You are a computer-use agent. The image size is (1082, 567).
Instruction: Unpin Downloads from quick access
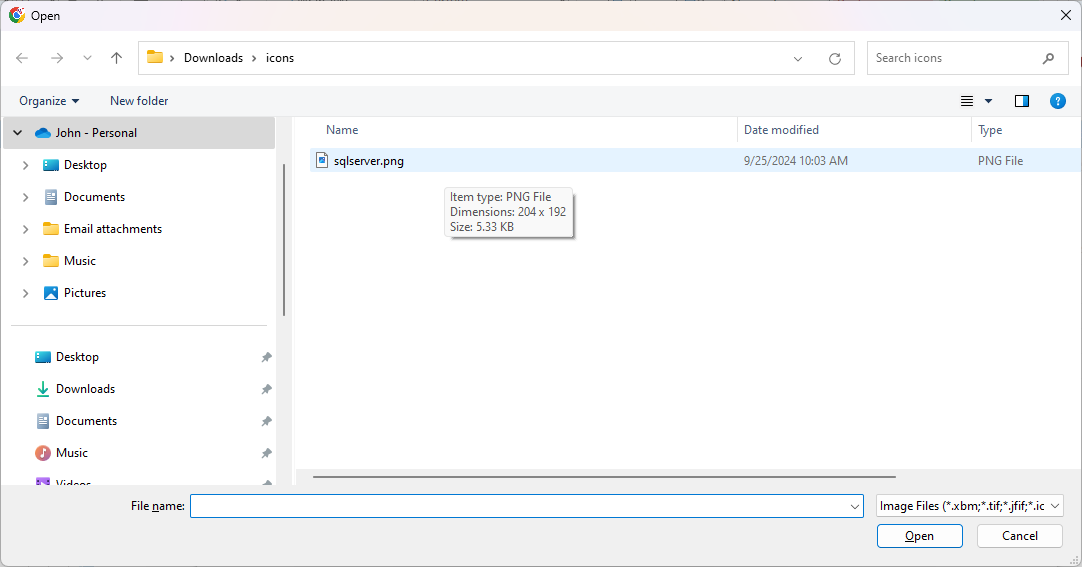(266, 389)
